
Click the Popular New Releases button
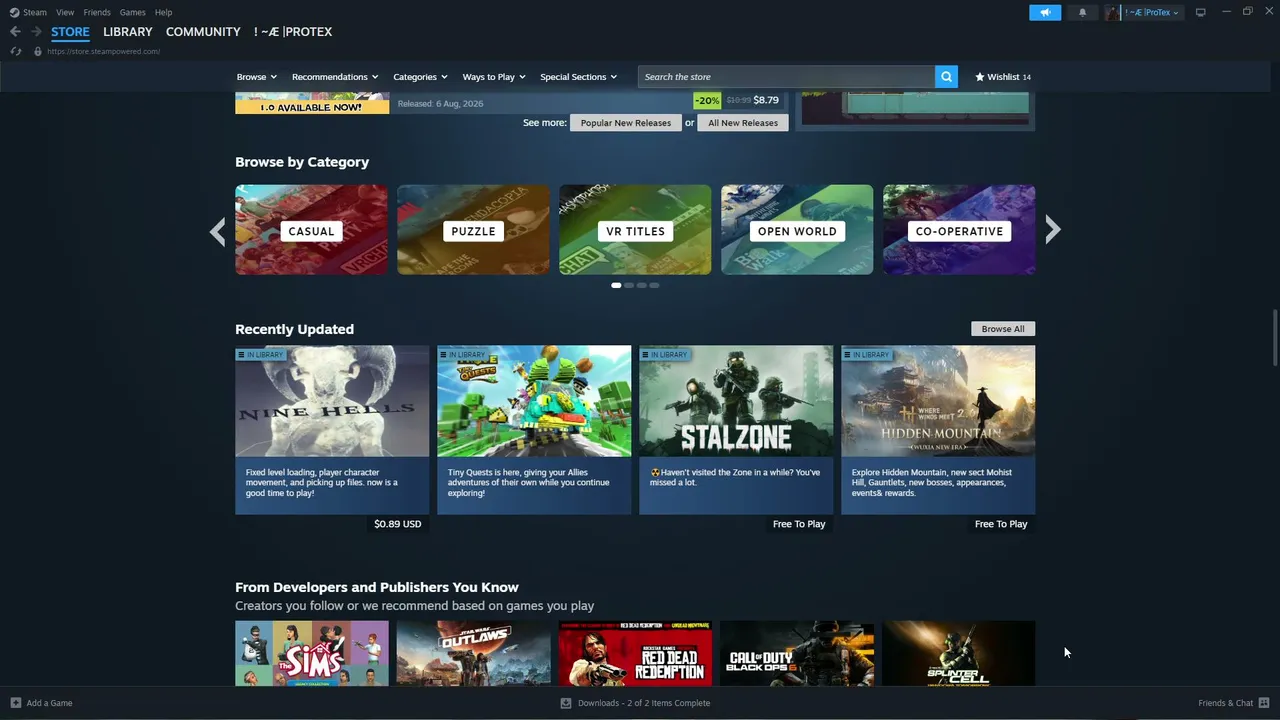[626, 123]
